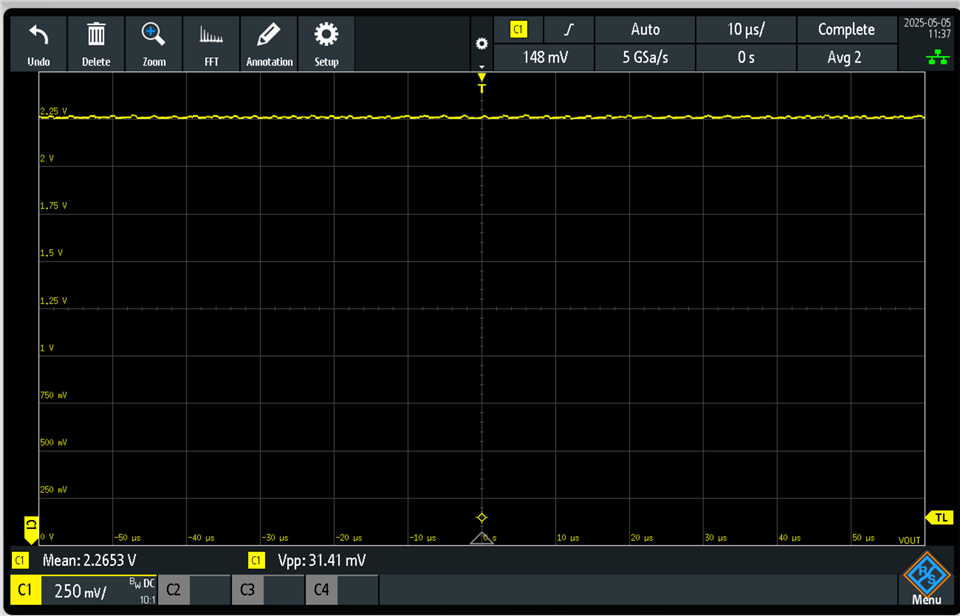Click the Complete acquisition status button

[x=846, y=29]
